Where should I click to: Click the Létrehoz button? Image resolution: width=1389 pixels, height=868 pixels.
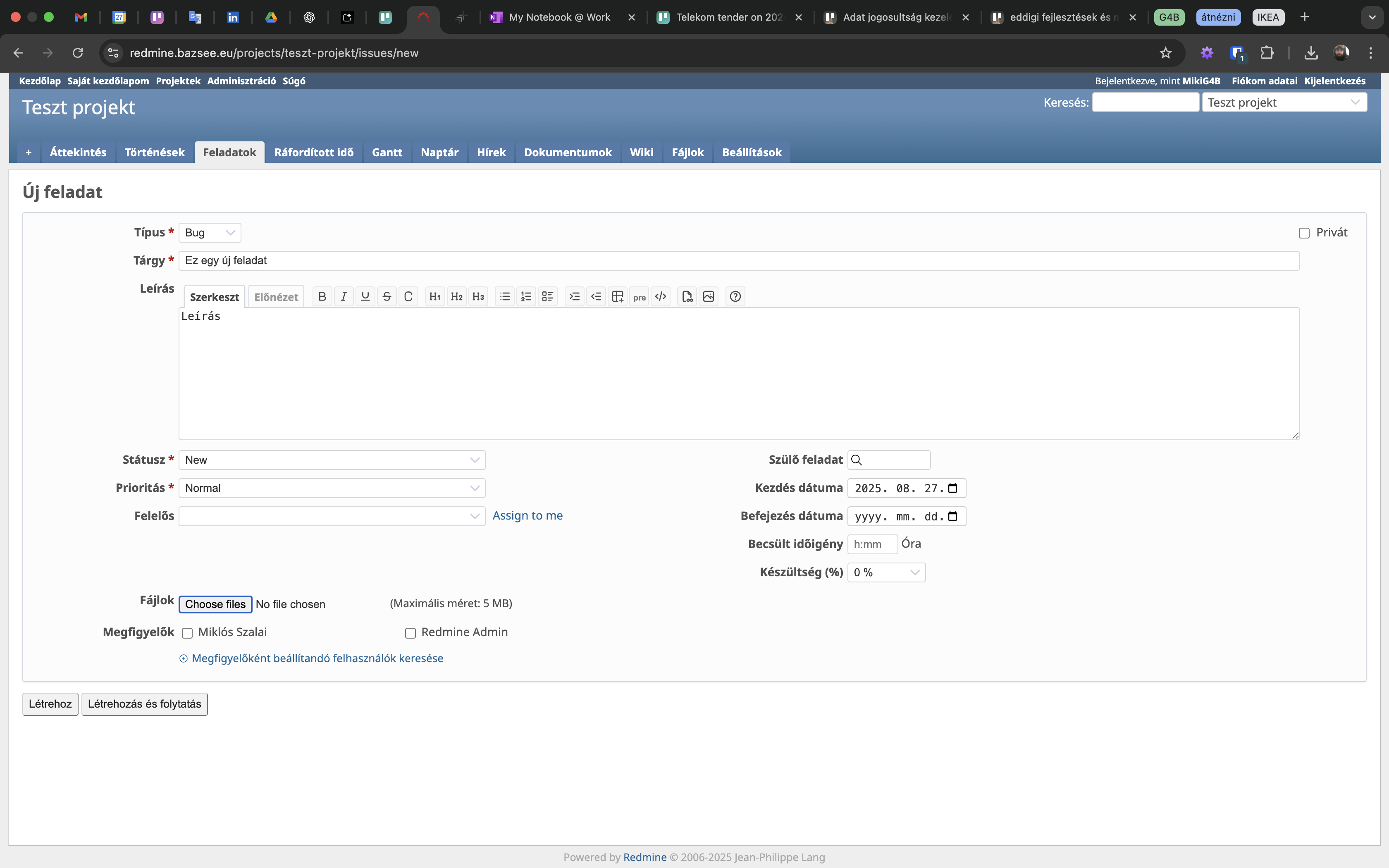pos(50,704)
